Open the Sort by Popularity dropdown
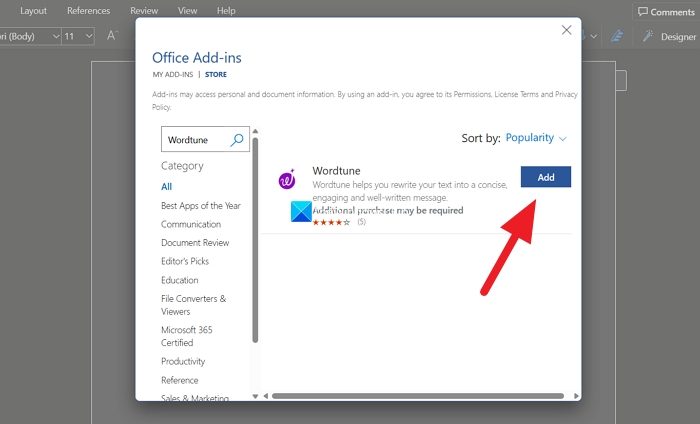Viewport: 700px width, 424px height. [x=536, y=138]
